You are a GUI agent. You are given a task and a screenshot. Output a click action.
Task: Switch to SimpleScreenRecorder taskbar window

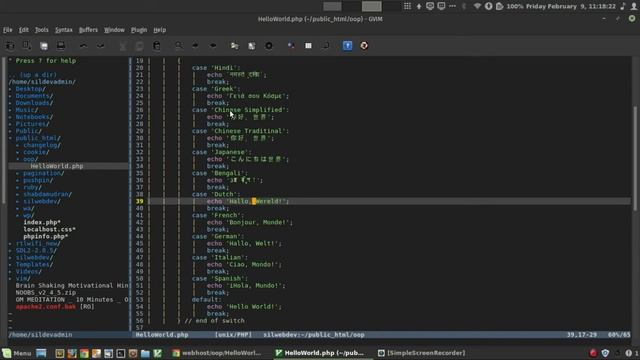(x=421, y=353)
